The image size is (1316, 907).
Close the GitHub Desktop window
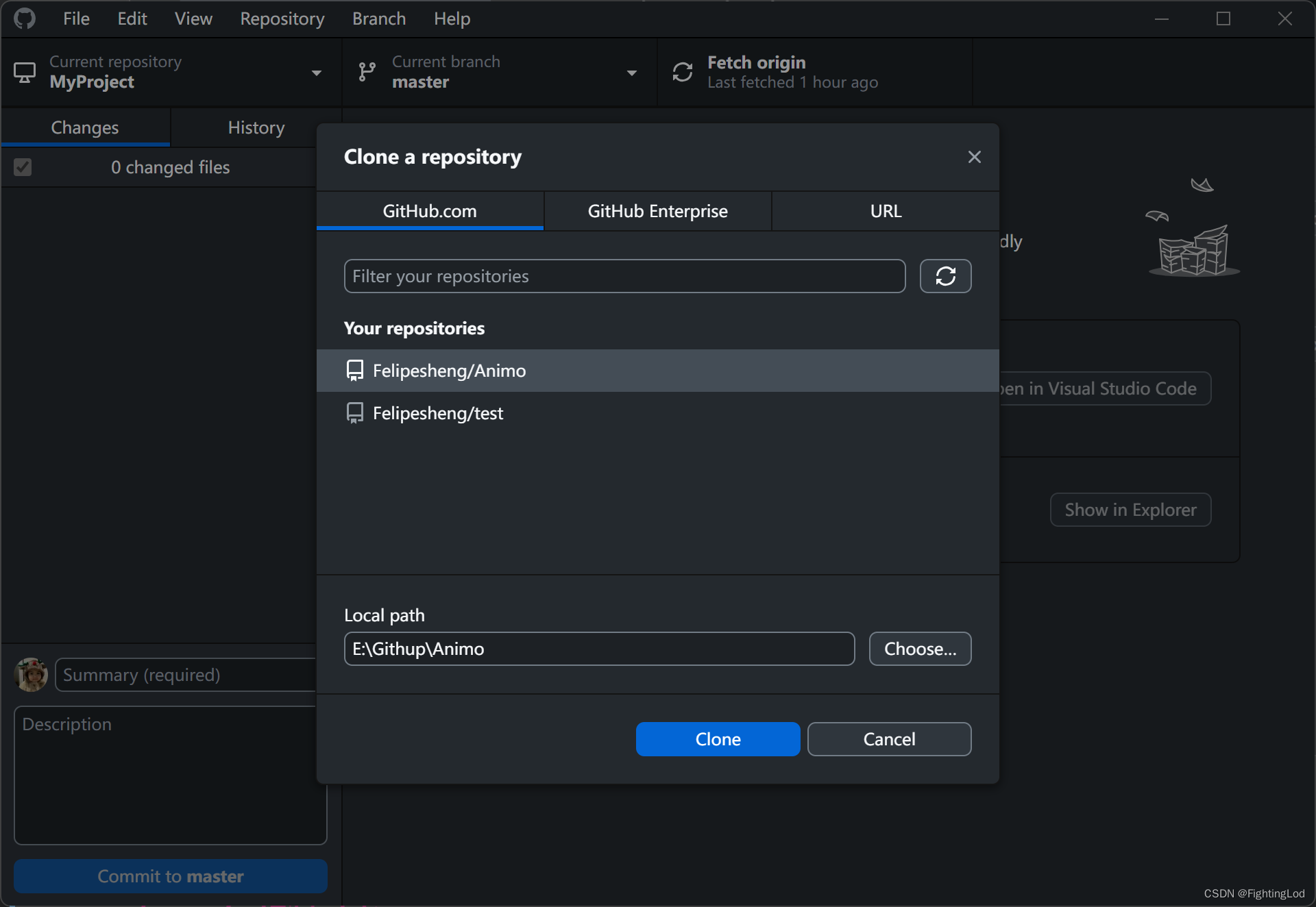pos(1285,18)
